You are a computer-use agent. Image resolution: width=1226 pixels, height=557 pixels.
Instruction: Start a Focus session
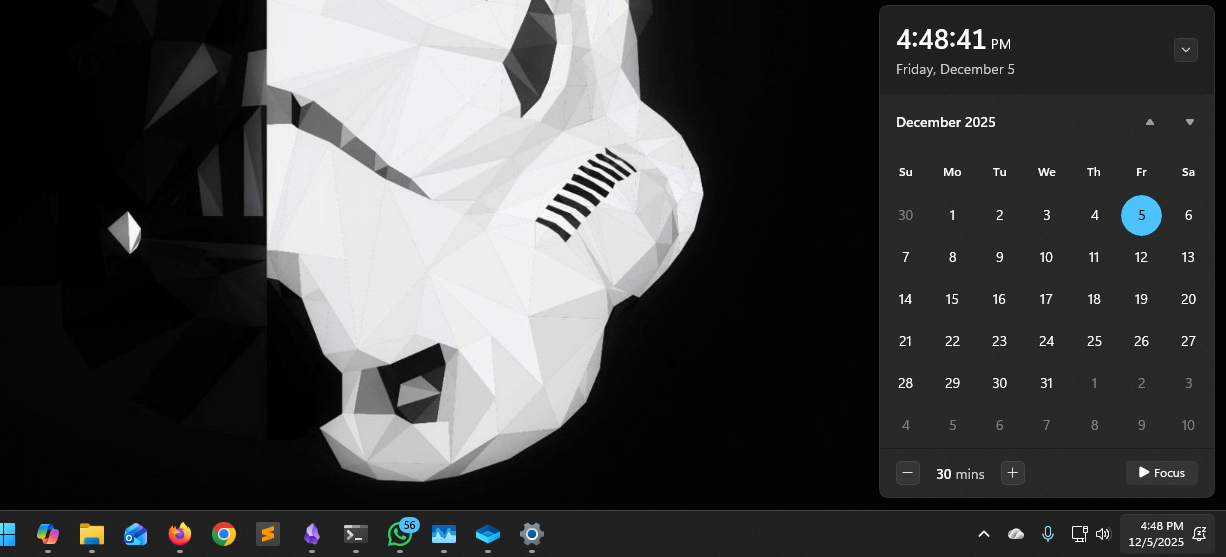[1161, 473]
